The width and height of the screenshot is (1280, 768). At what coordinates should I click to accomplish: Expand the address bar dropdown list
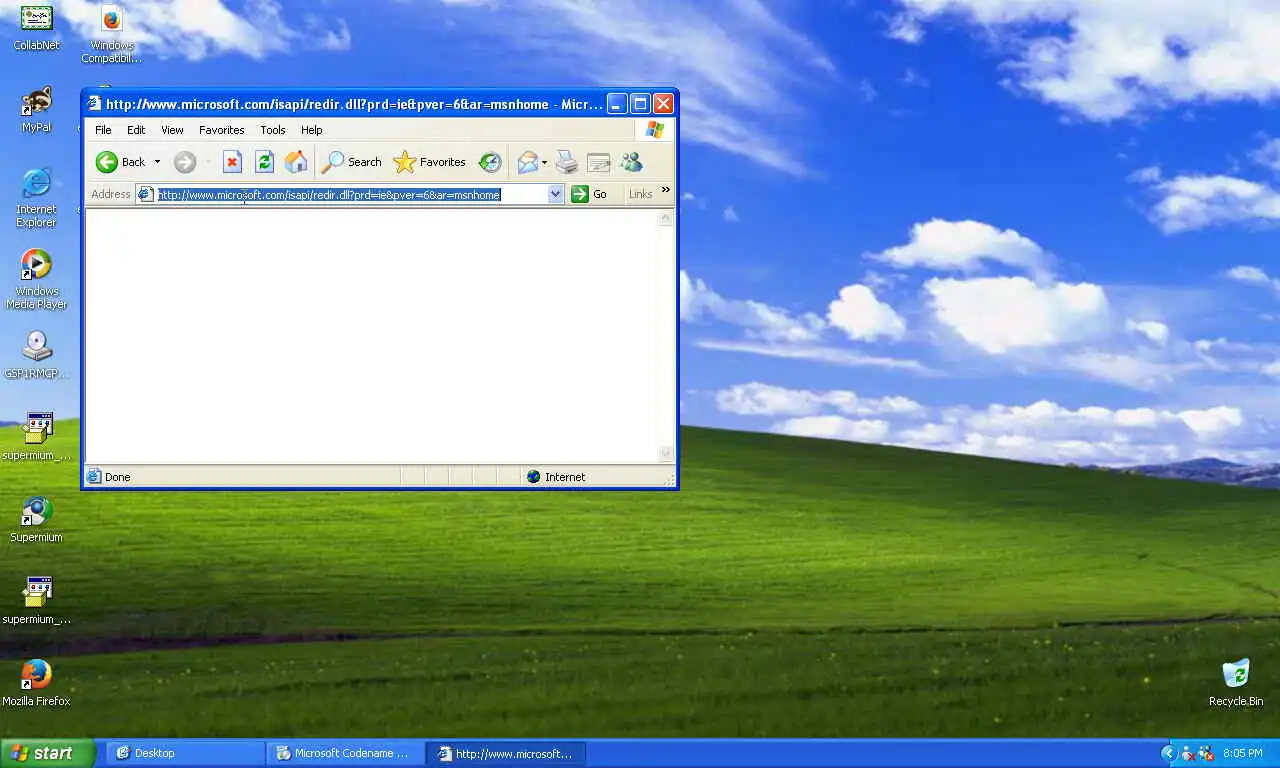coord(556,194)
